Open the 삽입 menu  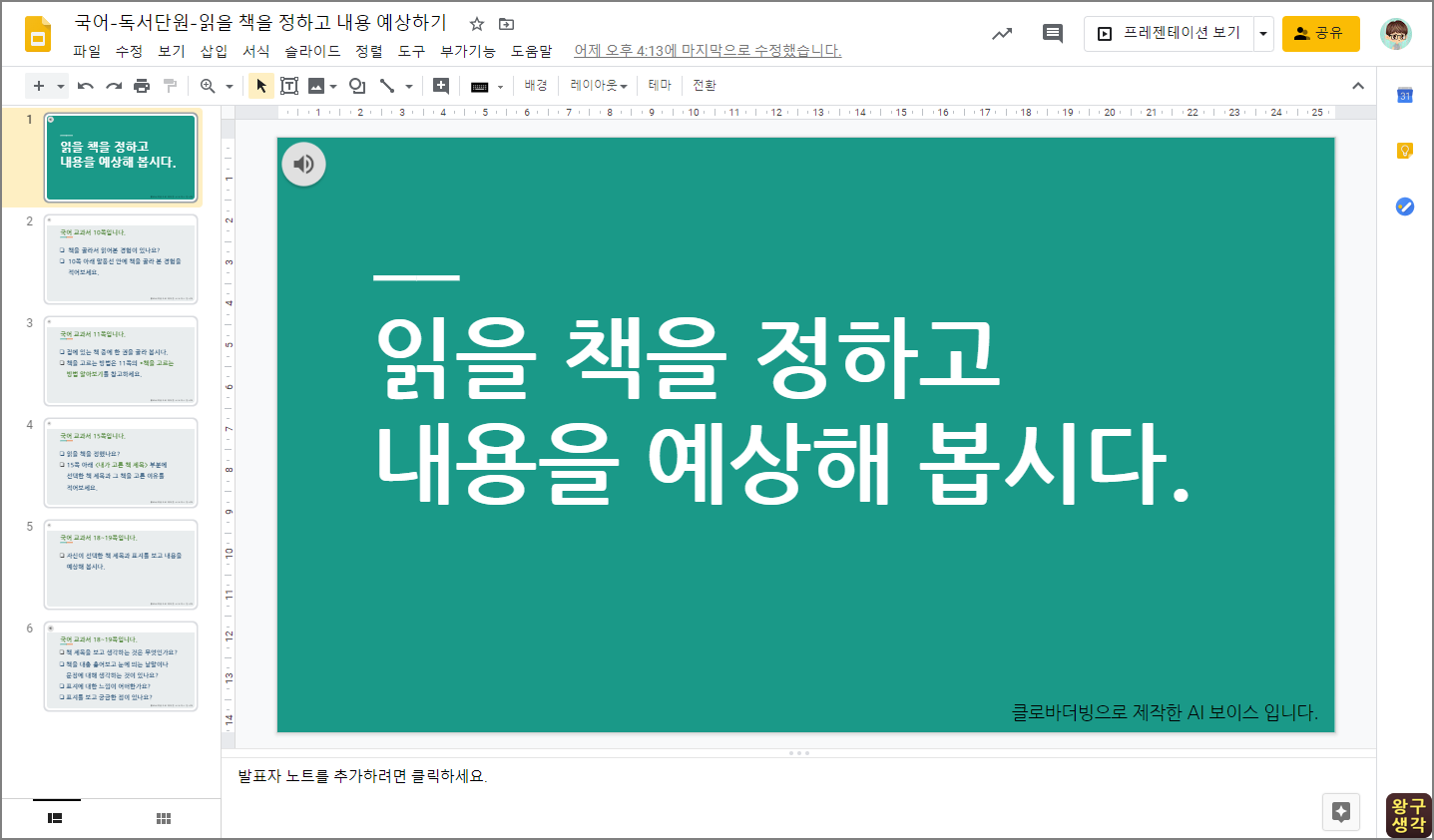pos(214,51)
